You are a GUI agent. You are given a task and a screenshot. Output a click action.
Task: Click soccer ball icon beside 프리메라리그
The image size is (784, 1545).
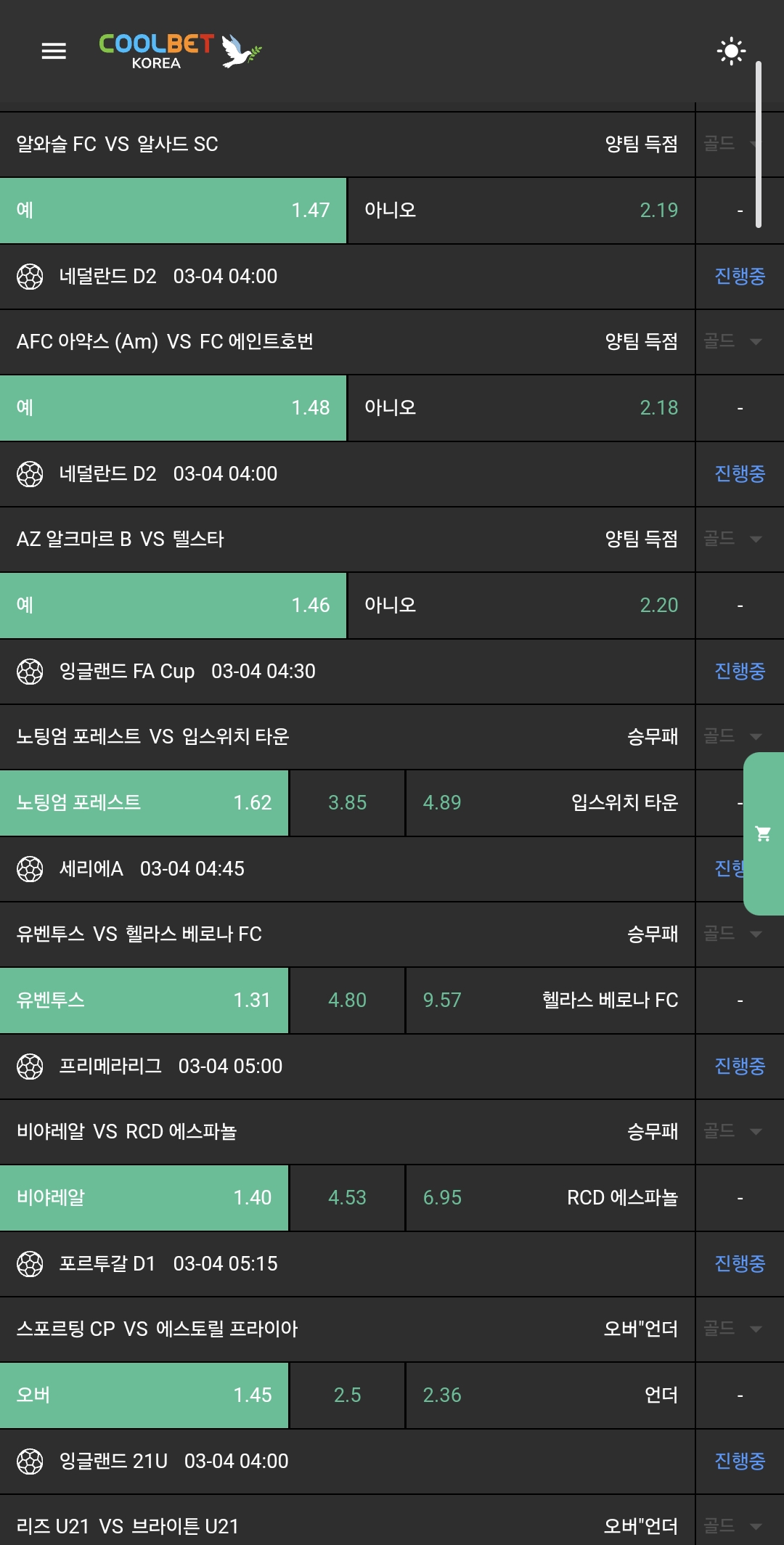(x=30, y=1067)
